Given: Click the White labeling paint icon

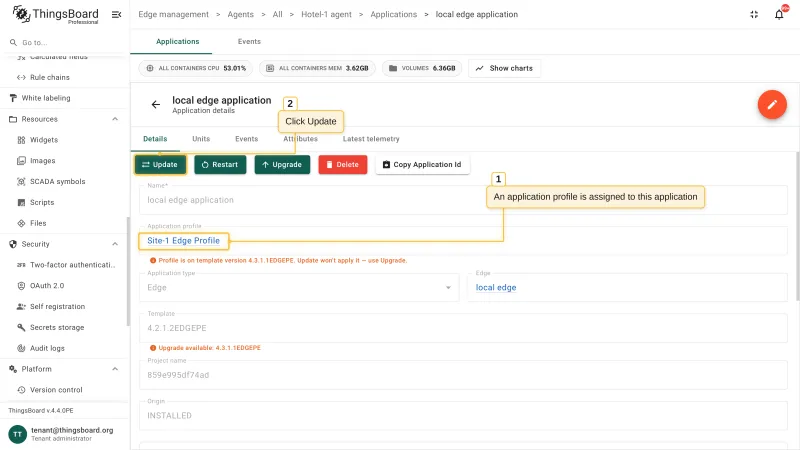Looking at the screenshot, I should pos(13,98).
